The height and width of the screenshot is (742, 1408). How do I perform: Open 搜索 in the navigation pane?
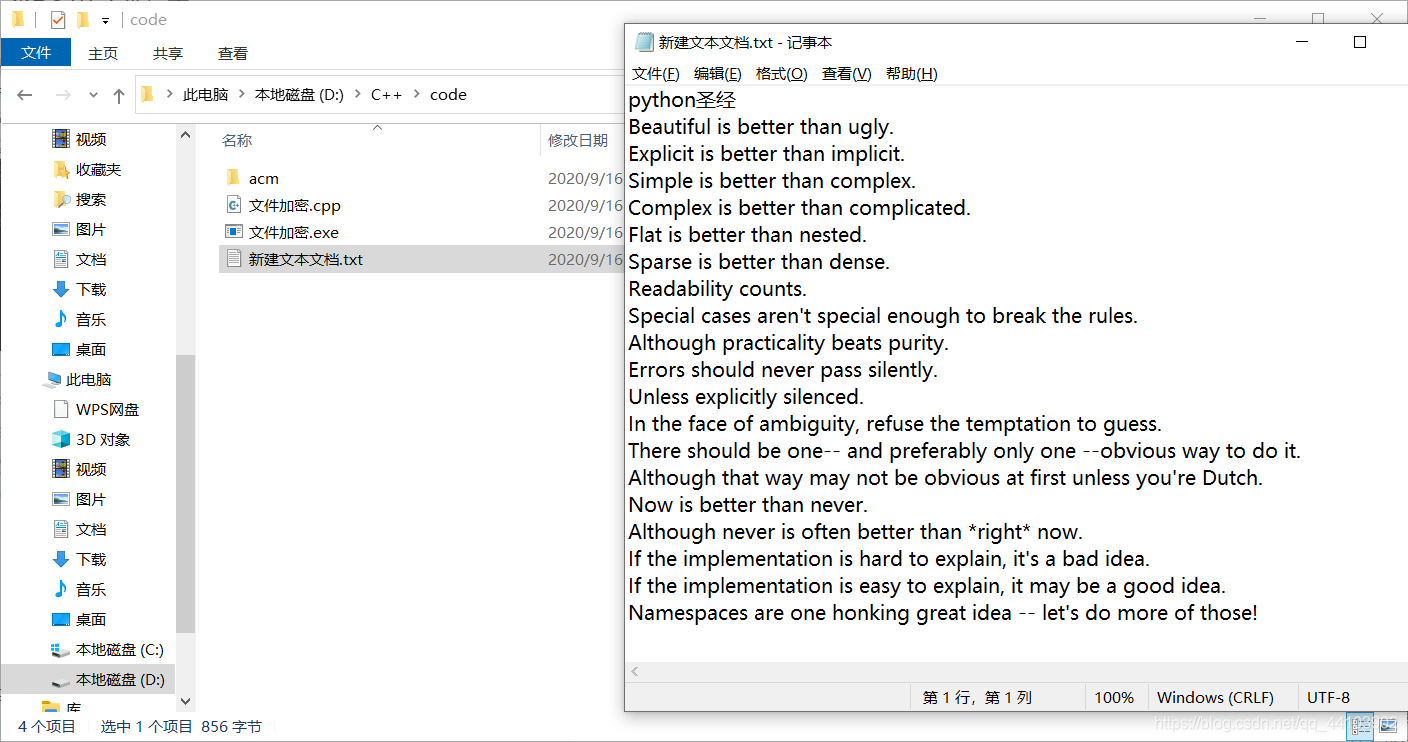tap(91, 199)
